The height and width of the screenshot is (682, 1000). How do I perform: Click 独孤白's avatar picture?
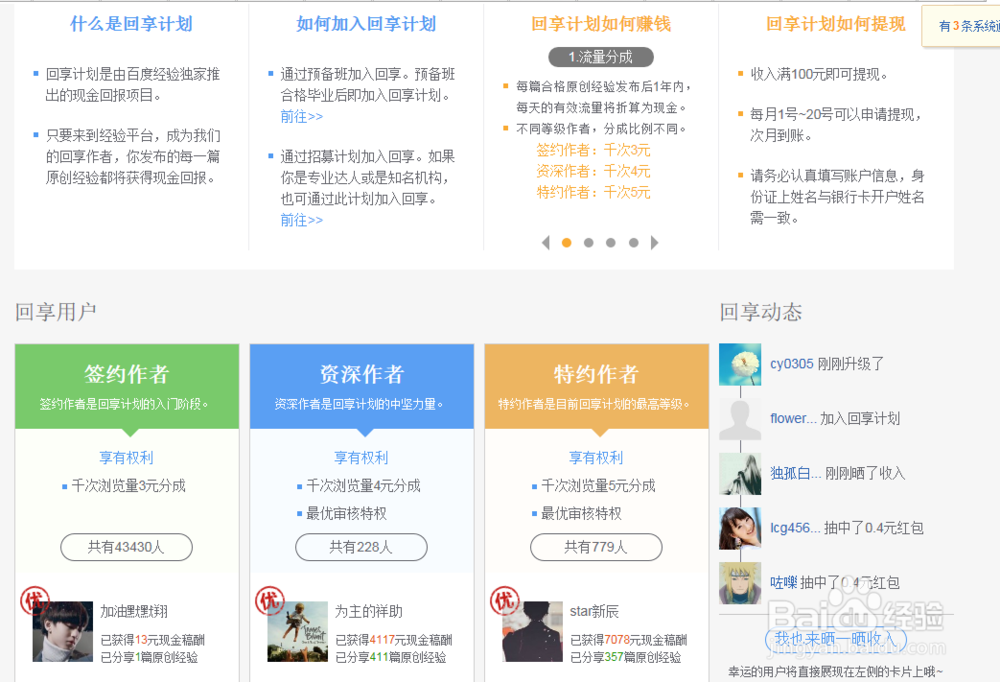point(740,474)
